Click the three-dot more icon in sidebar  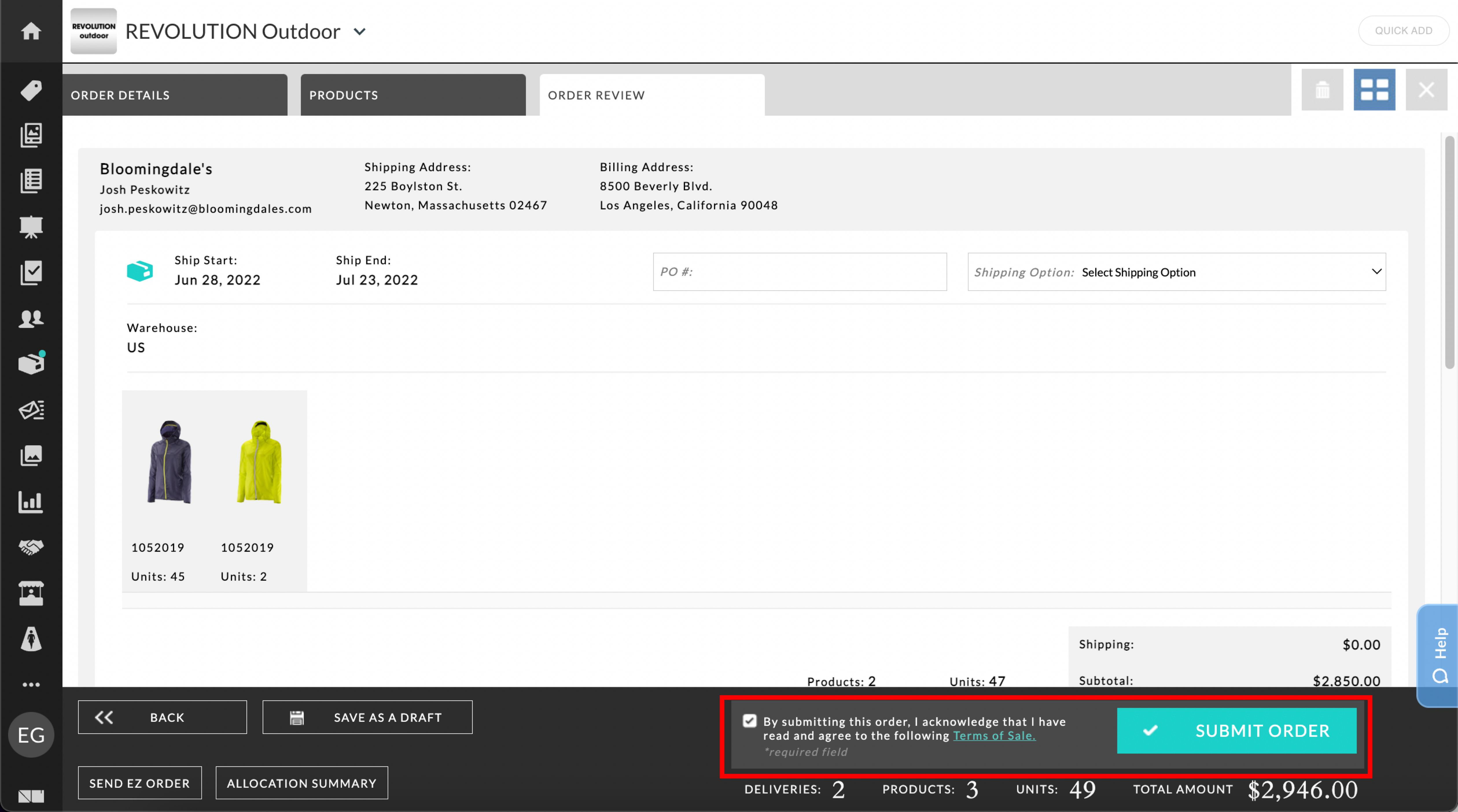(31, 685)
